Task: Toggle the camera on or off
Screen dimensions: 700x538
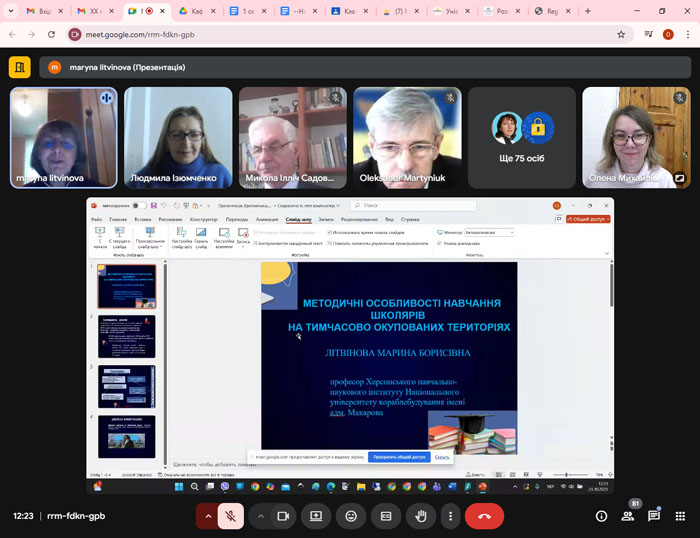Action: (283, 516)
